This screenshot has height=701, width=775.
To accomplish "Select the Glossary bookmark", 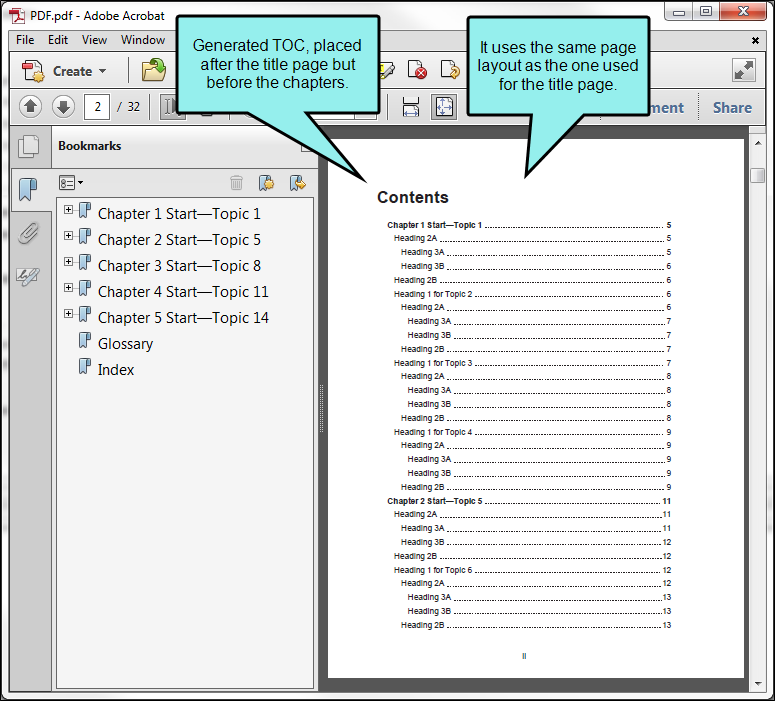I will 126,344.
